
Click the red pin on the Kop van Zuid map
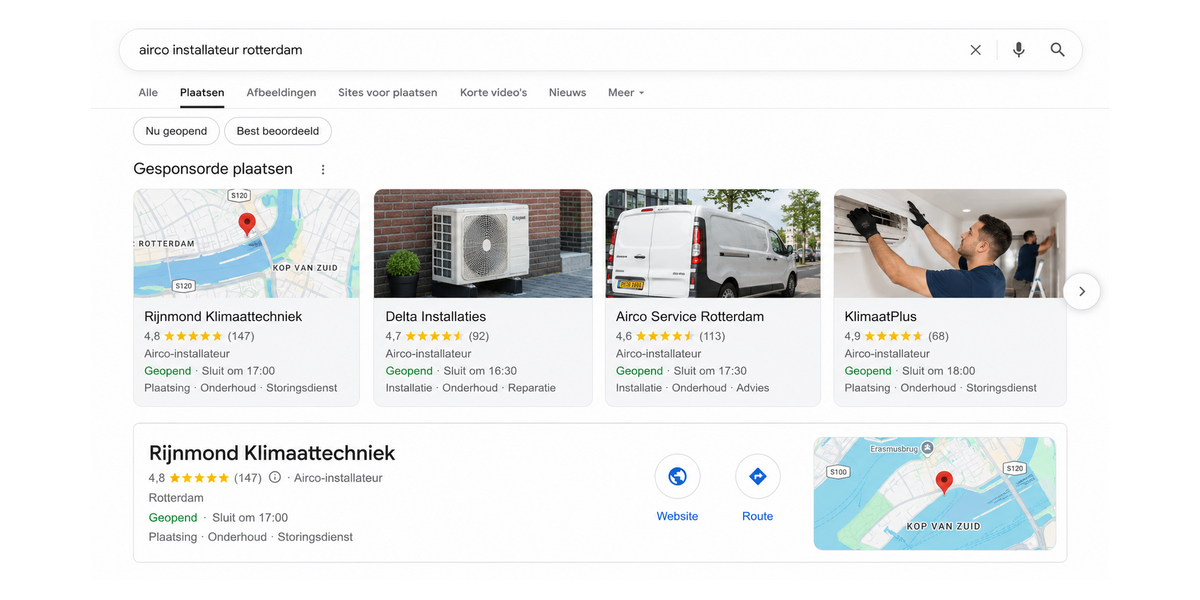[944, 484]
